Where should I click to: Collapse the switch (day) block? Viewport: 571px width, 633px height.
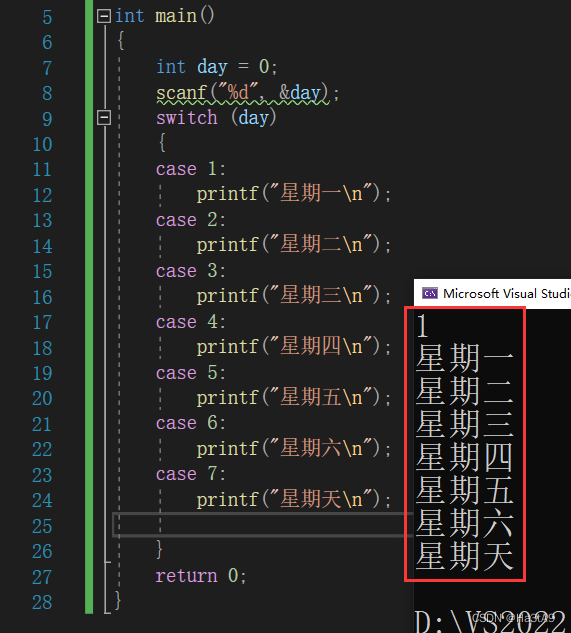click(x=104, y=118)
